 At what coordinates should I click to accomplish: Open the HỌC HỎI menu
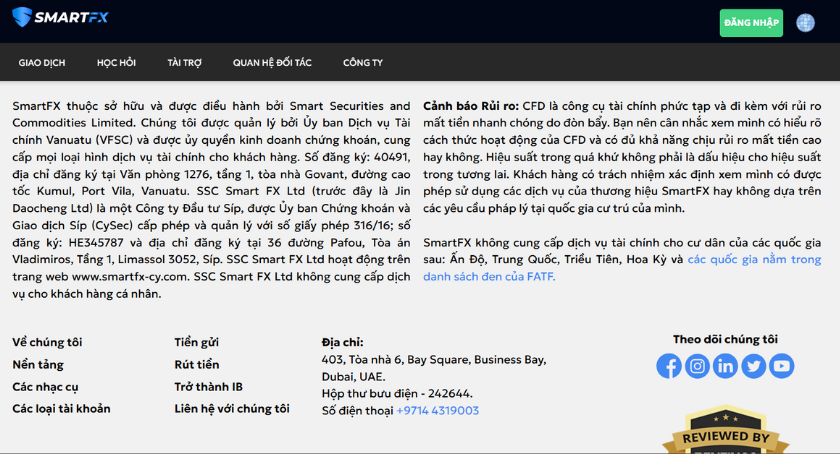[x=116, y=62]
